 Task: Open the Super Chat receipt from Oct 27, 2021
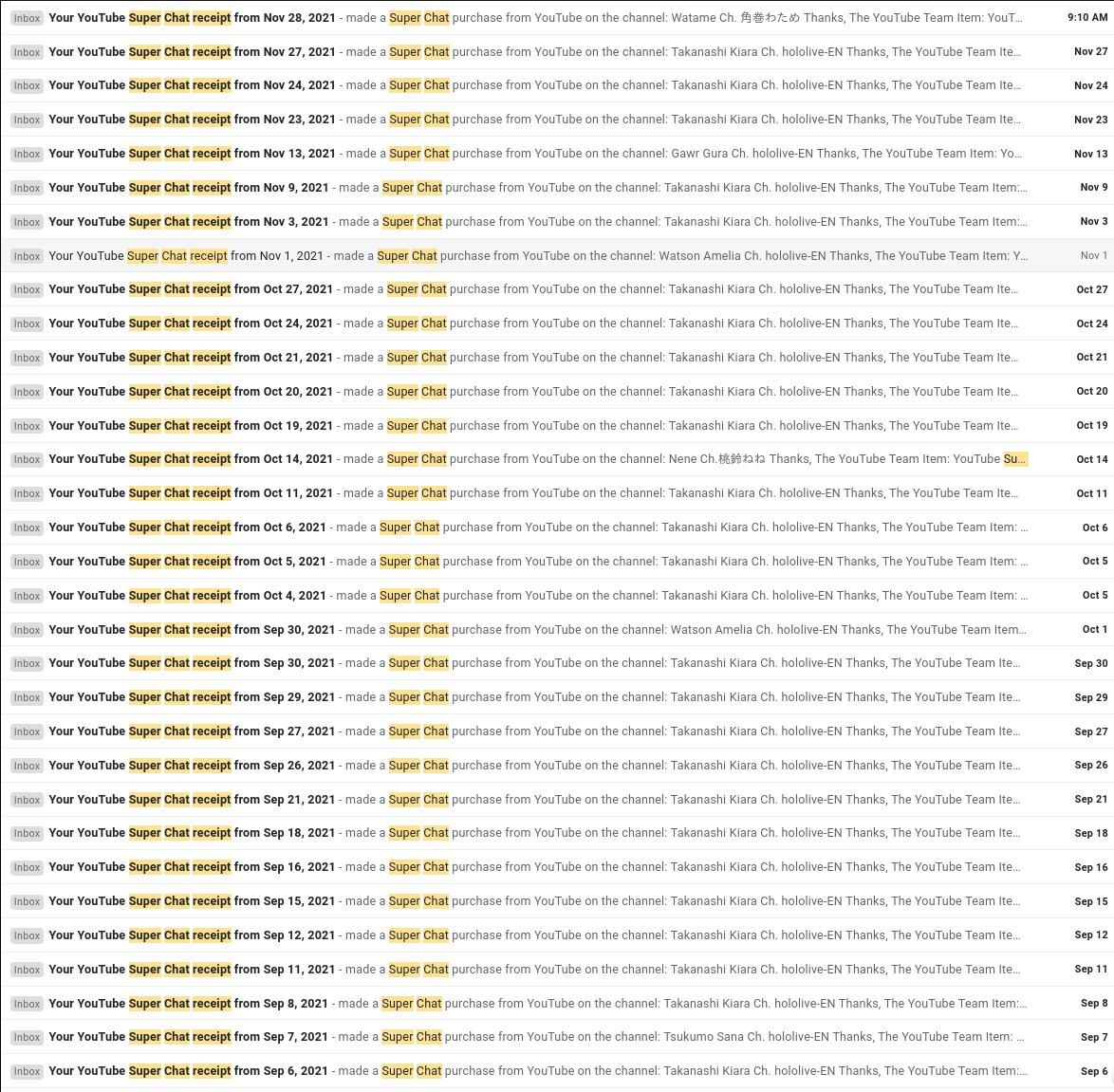coord(557,289)
